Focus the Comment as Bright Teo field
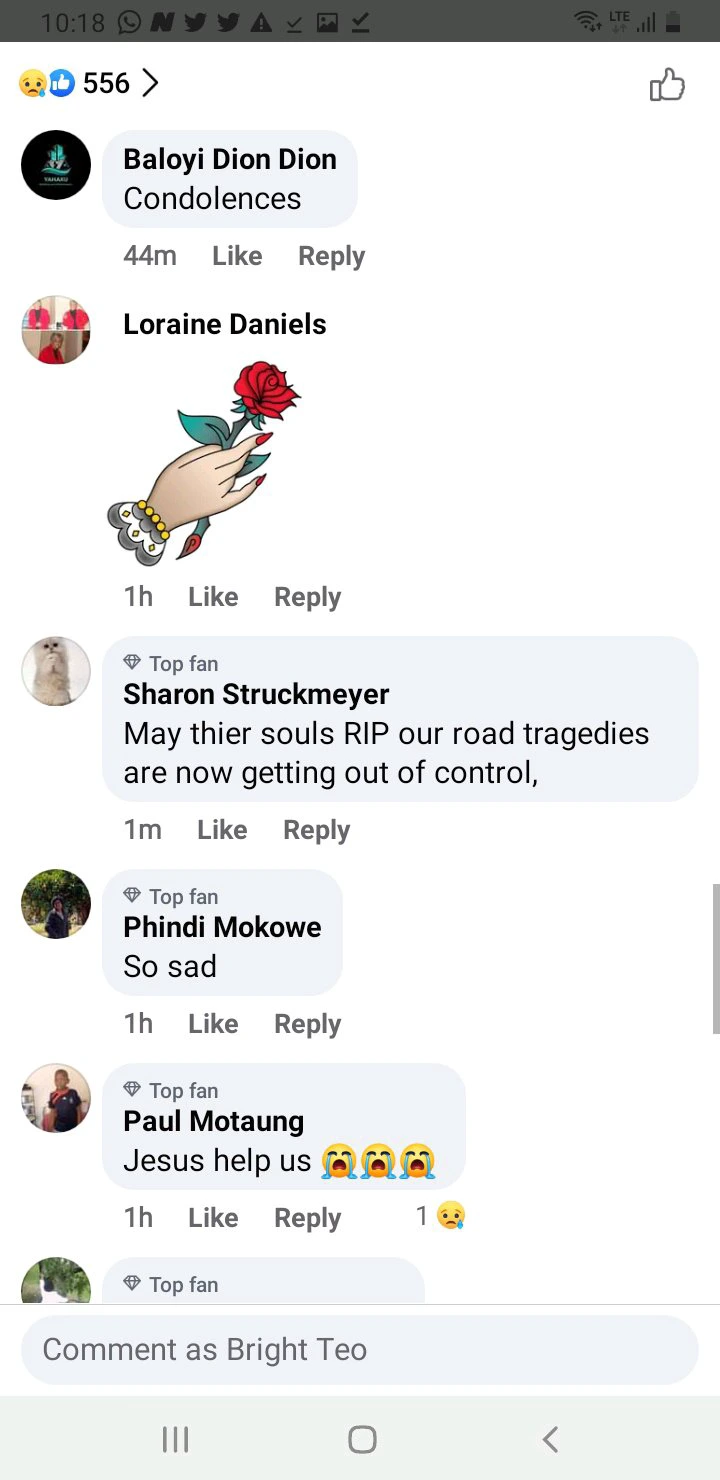 click(x=360, y=1350)
